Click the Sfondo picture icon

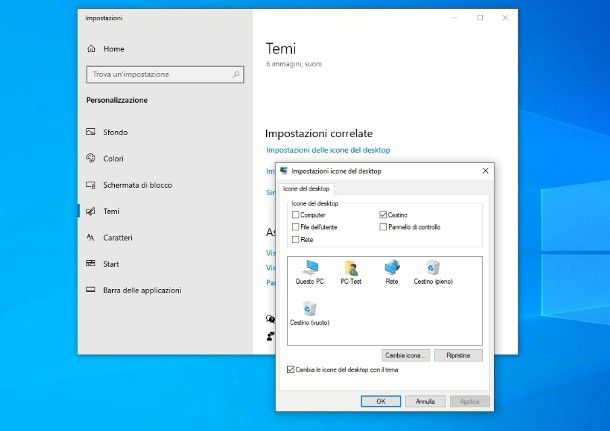(91, 132)
